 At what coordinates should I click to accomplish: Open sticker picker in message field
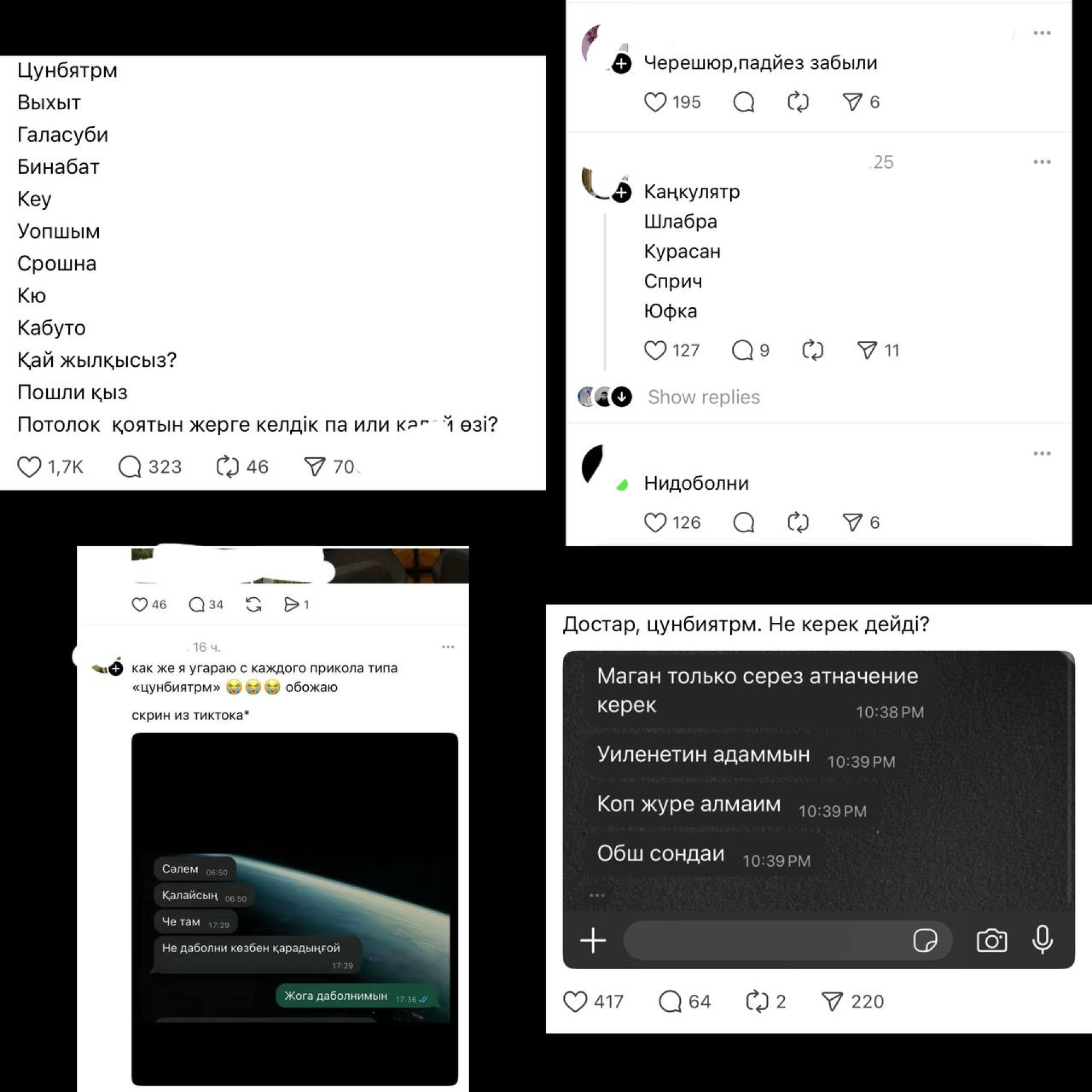925,940
